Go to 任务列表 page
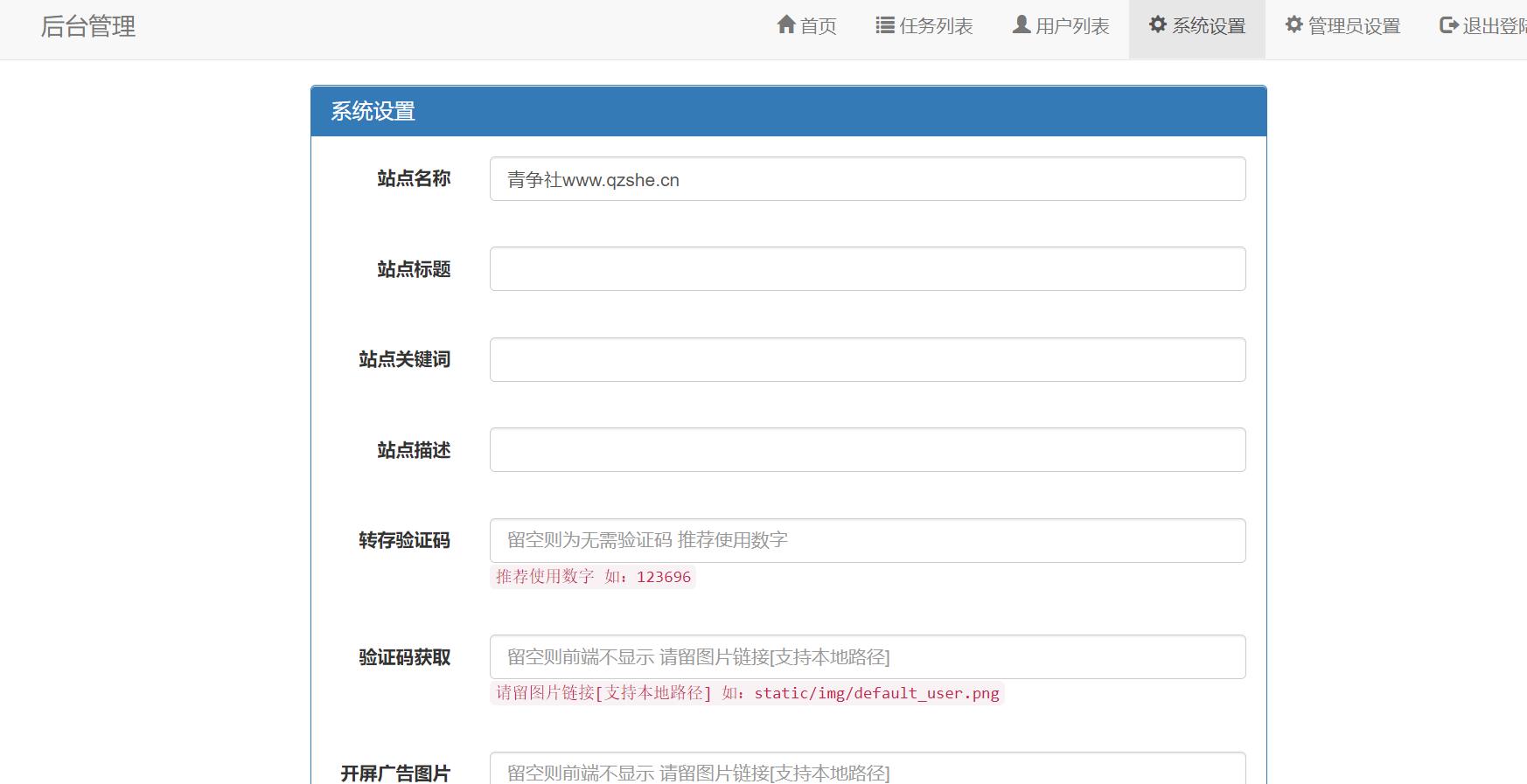Image resolution: width=1527 pixels, height=784 pixels. 924,26
